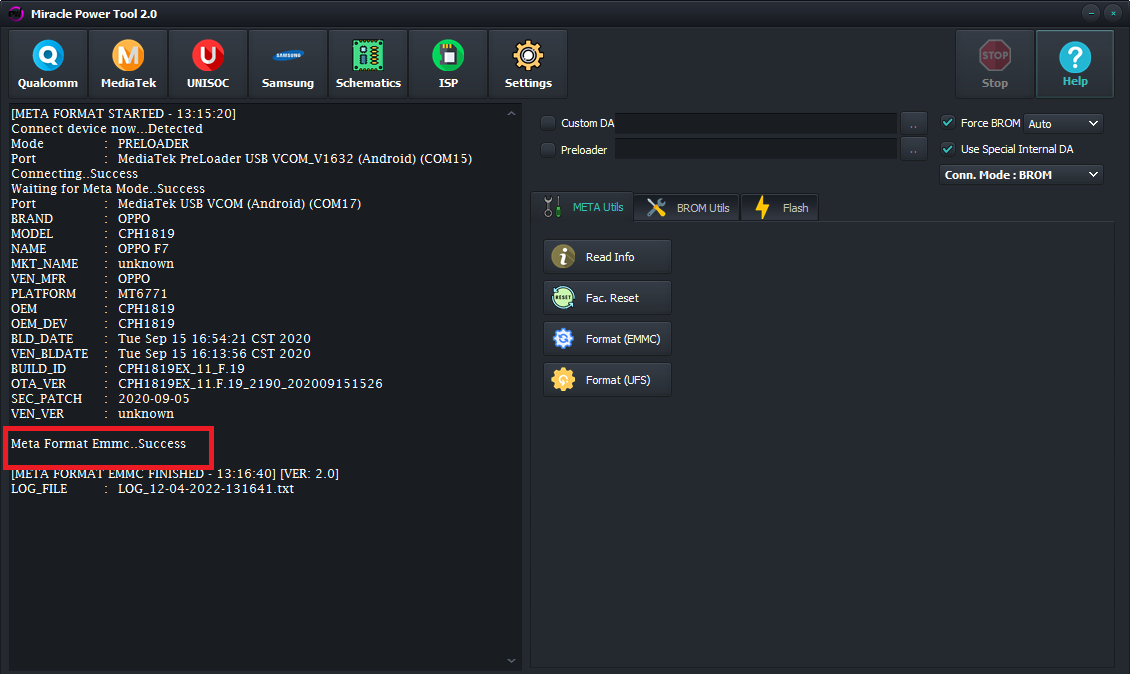
Task: Open the UNISOC module
Action: [x=208, y=64]
